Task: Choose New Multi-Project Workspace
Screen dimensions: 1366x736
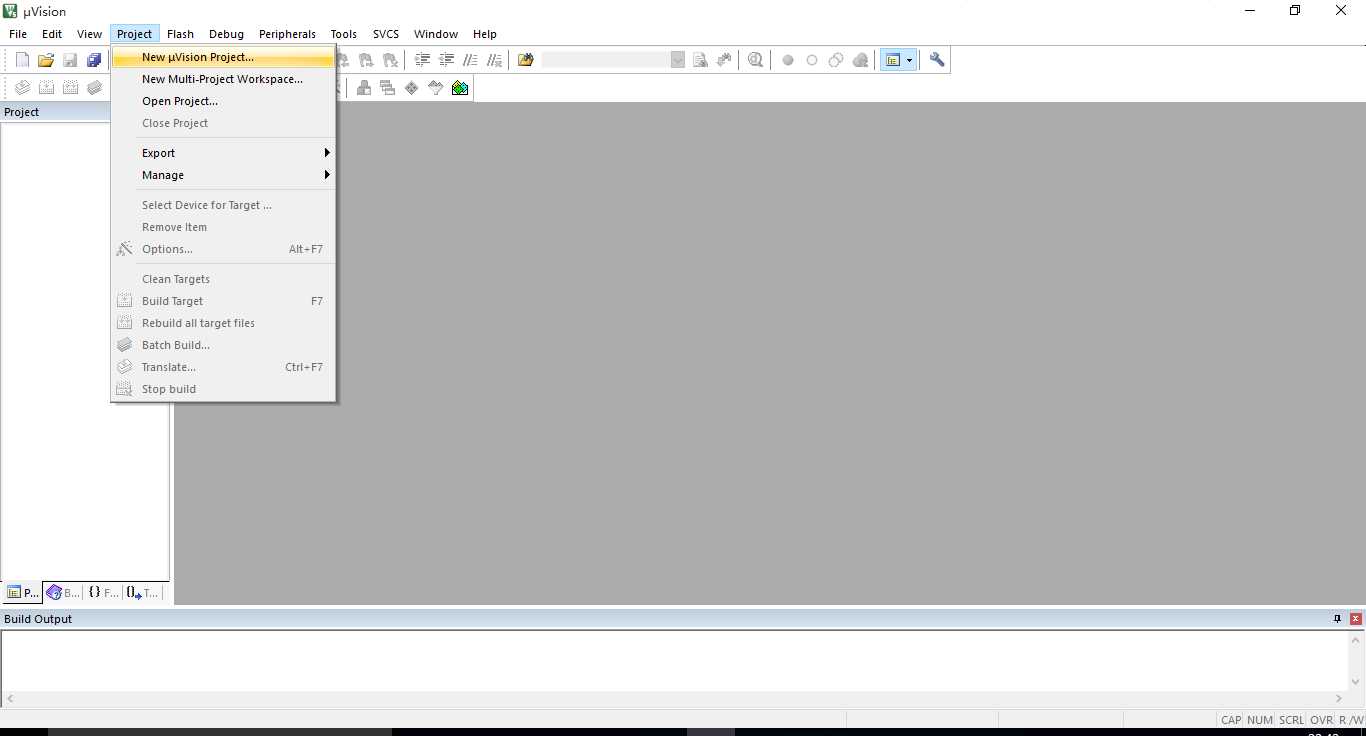Action: [x=224, y=79]
